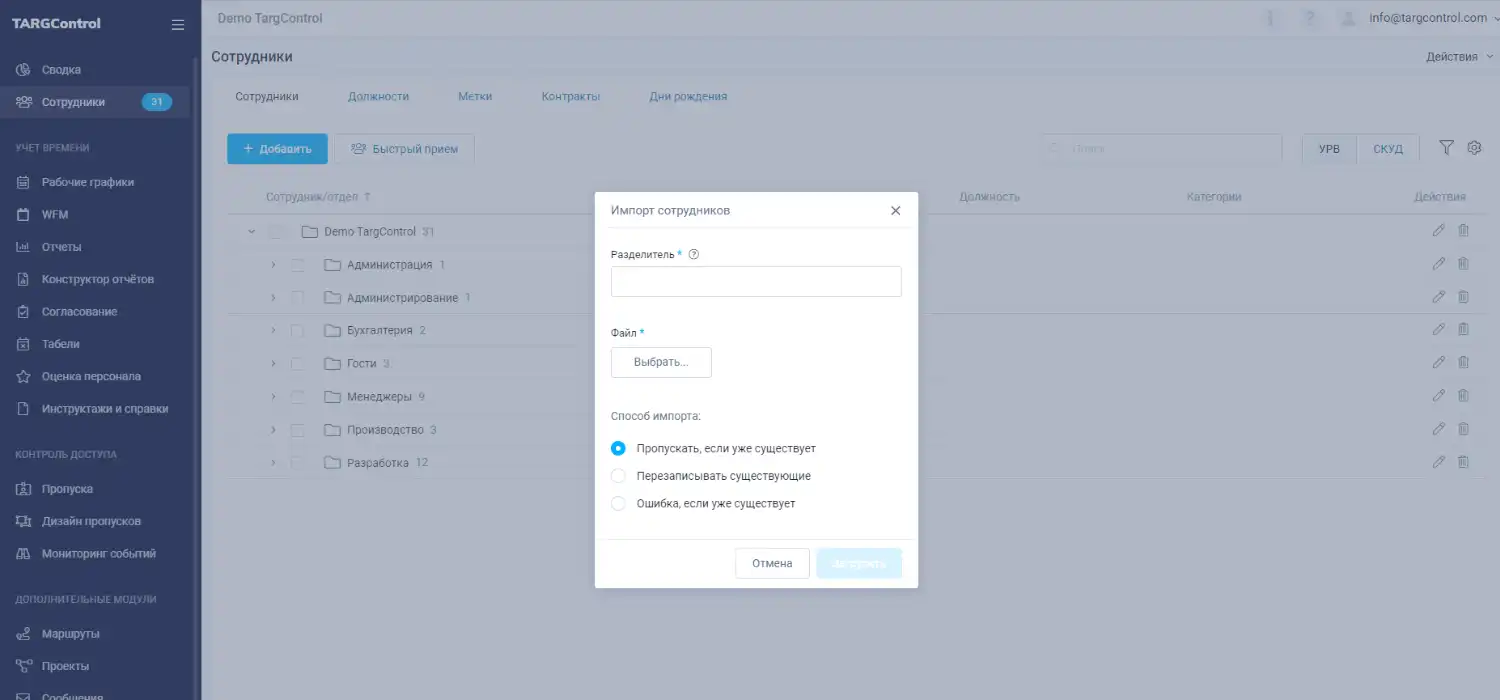Open Дизайн пропусков sidebar icon
This screenshot has width=1500, height=700.
(x=24, y=521)
